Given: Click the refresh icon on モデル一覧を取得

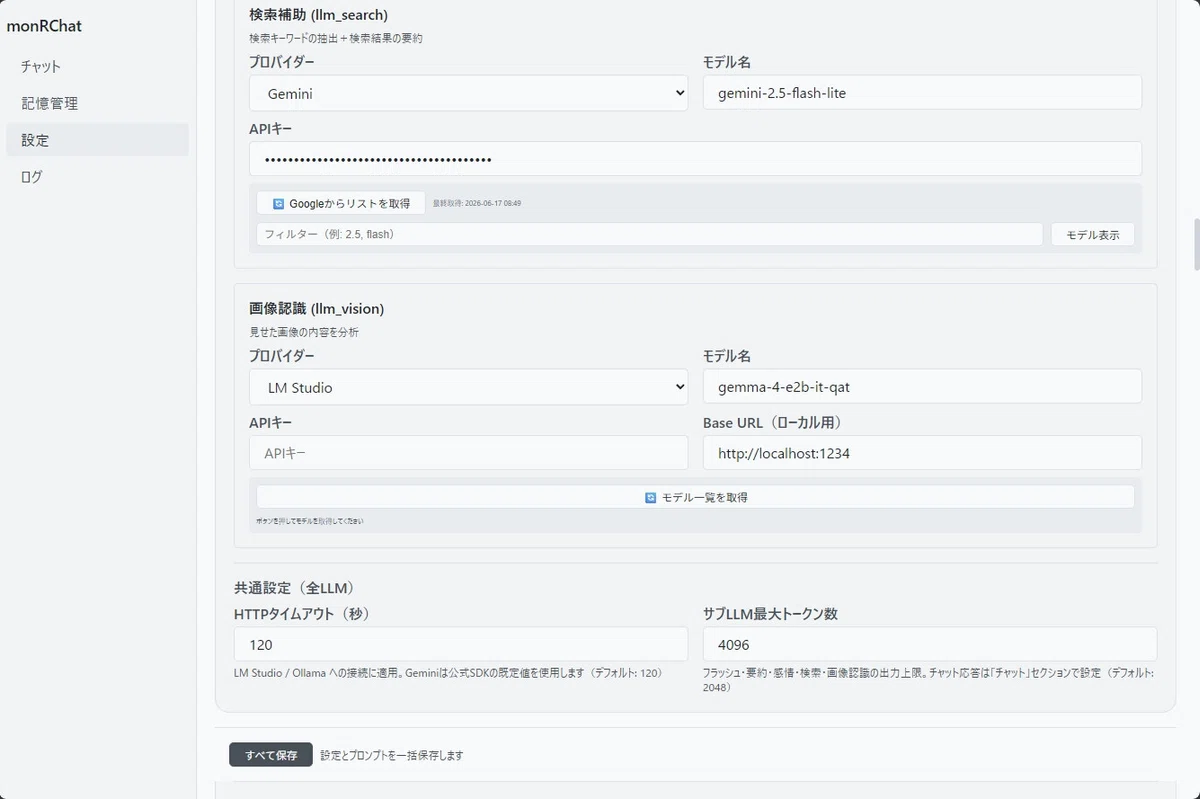Looking at the screenshot, I should 651,497.
